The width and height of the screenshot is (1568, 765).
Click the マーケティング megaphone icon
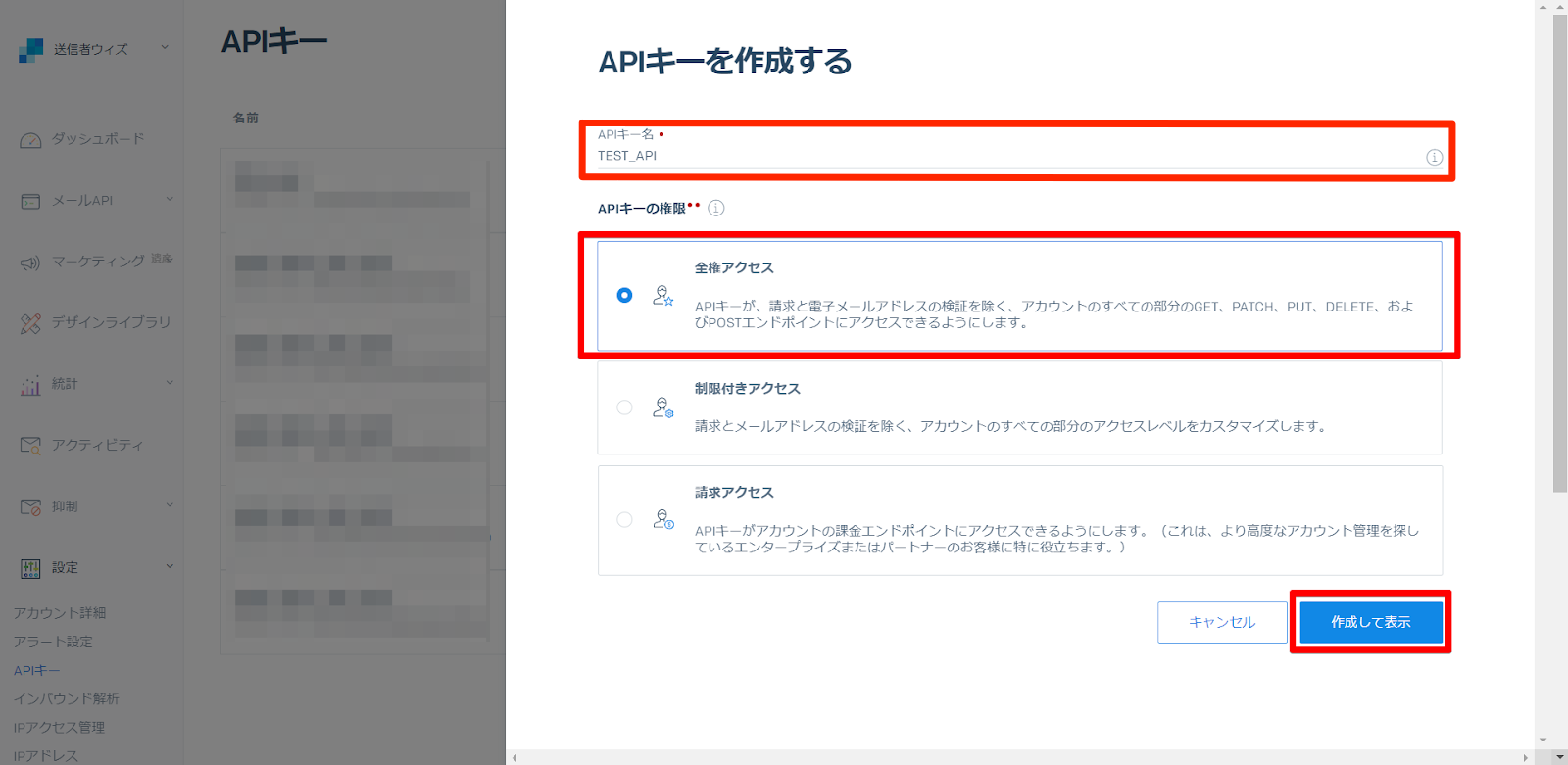[30, 263]
